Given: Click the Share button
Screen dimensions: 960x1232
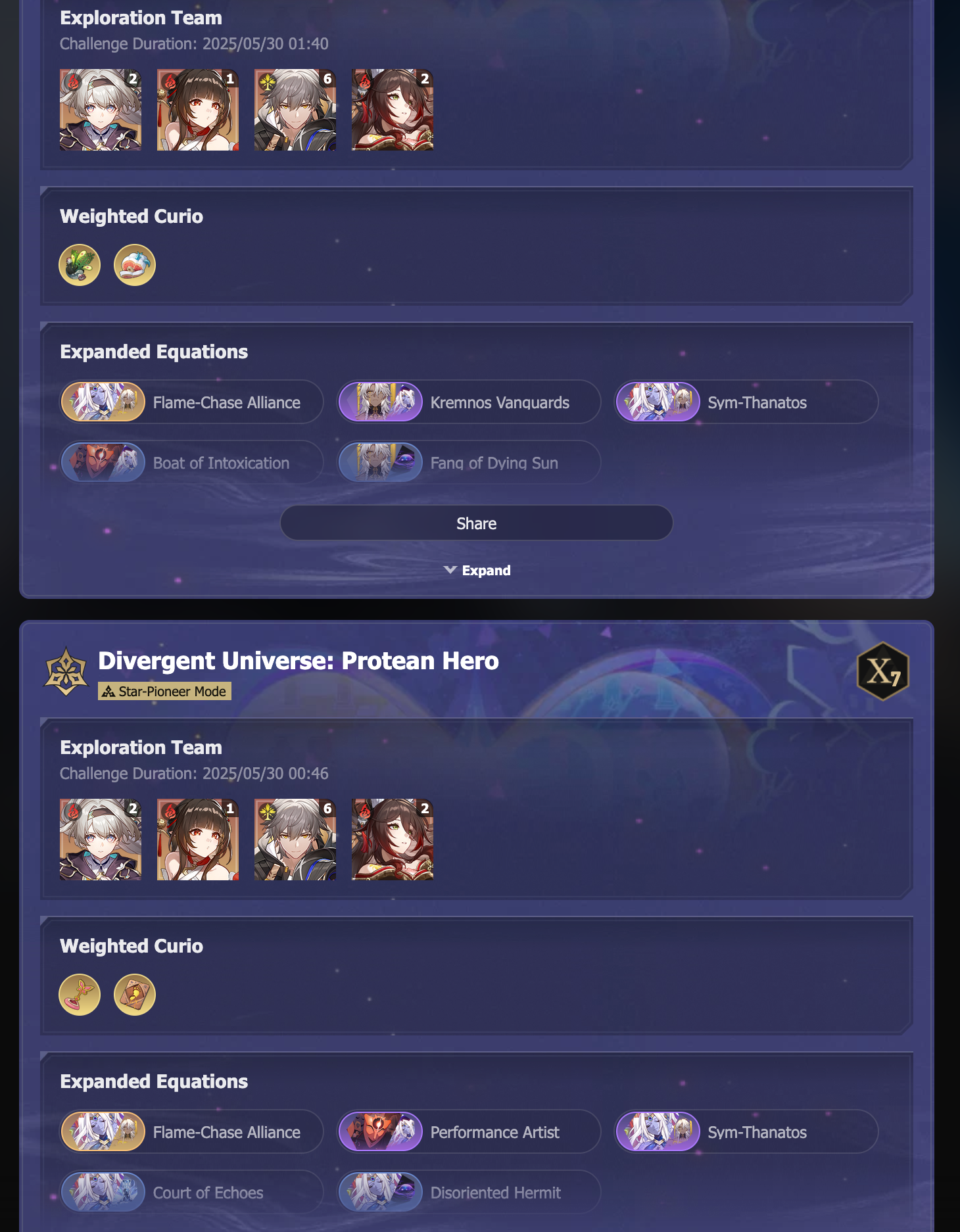Looking at the screenshot, I should (x=477, y=523).
